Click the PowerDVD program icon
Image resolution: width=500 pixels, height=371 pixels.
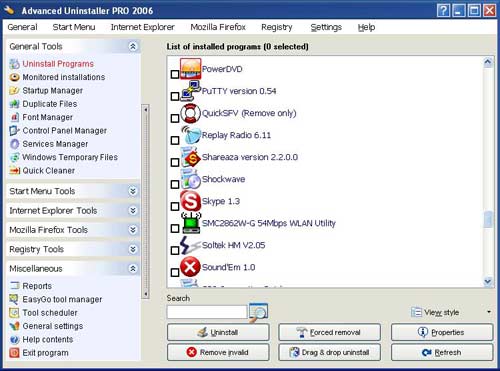191,68
